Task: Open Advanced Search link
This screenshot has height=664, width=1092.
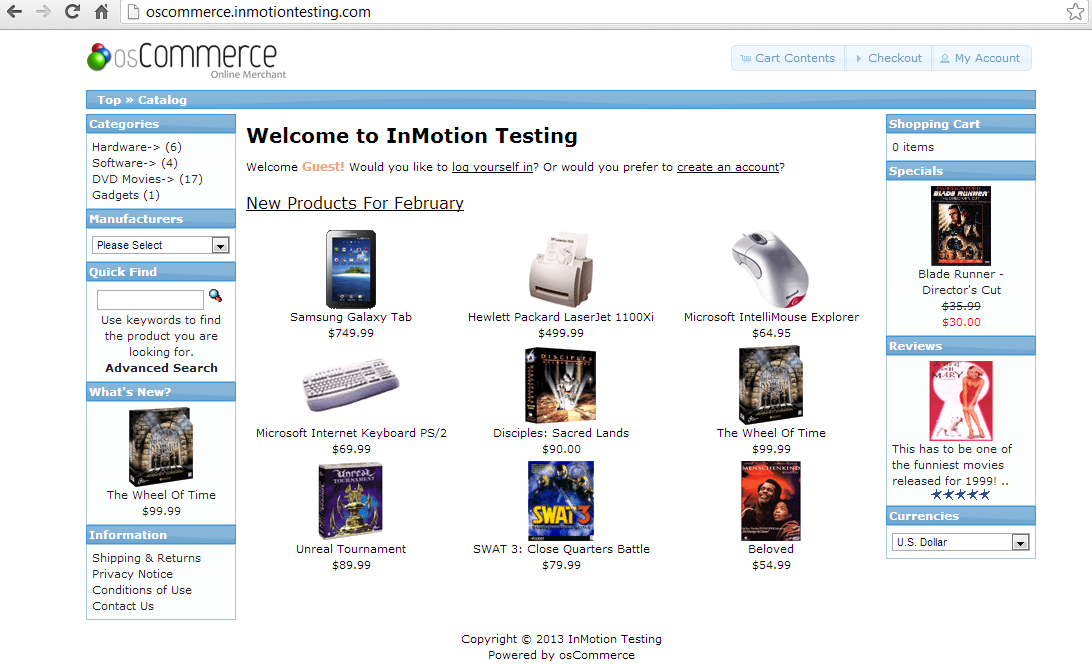Action: click(161, 368)
